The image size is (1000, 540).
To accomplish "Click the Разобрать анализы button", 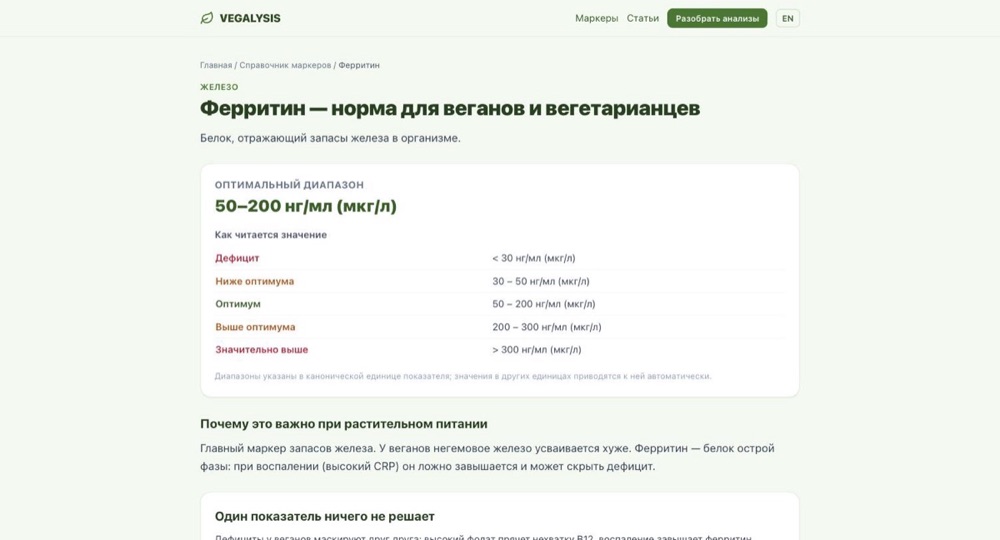I will (717, 18).
